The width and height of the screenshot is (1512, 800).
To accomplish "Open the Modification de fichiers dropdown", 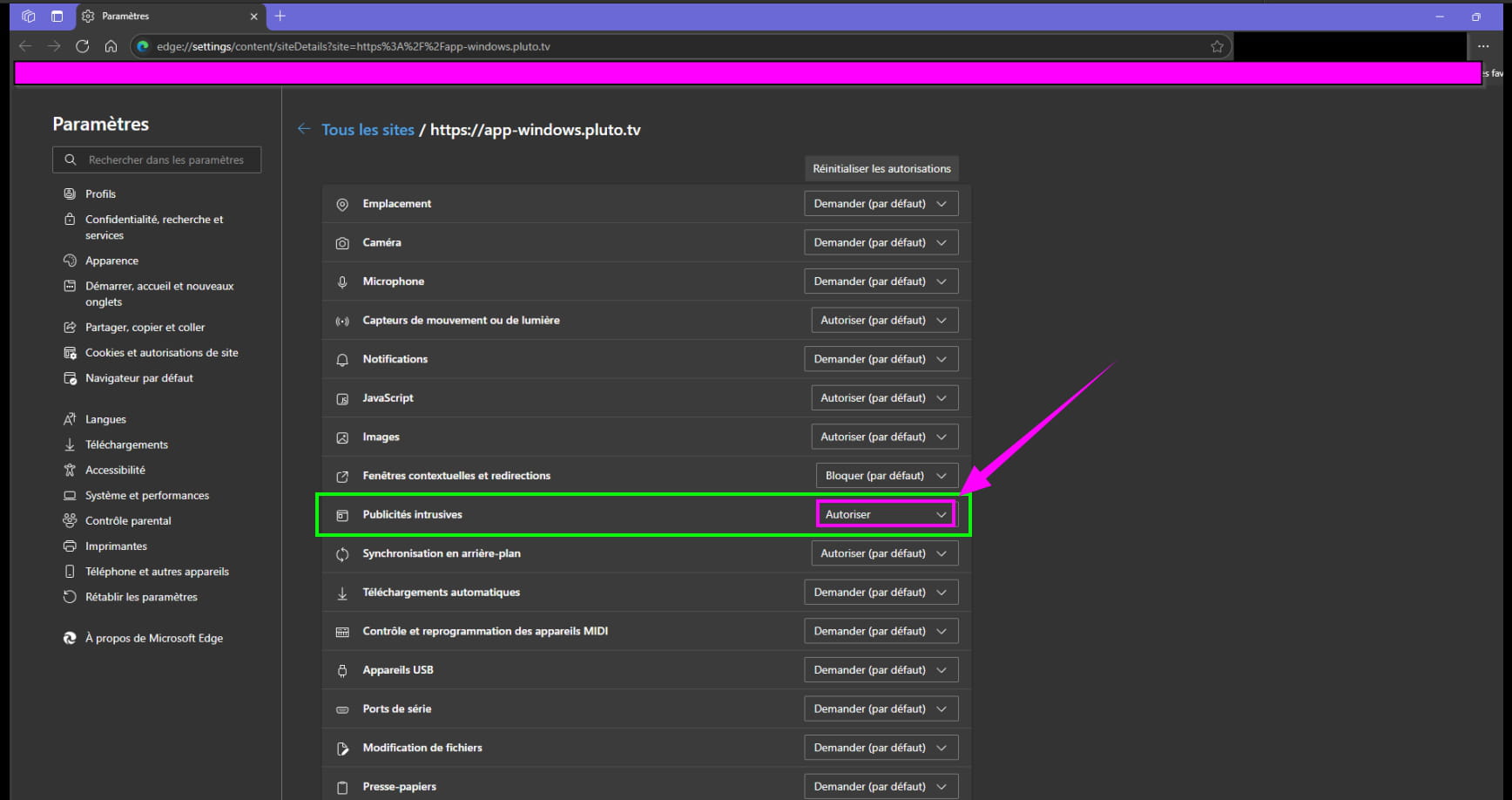I will (x=881, y=747).
